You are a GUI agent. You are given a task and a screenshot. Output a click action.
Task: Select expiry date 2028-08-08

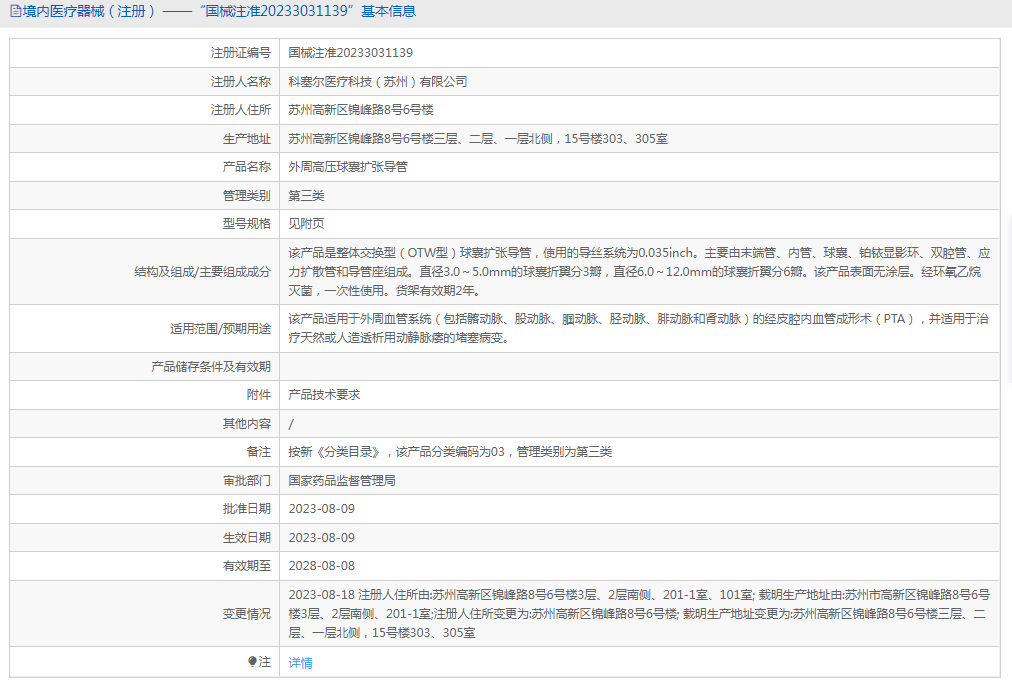point(321,565)
